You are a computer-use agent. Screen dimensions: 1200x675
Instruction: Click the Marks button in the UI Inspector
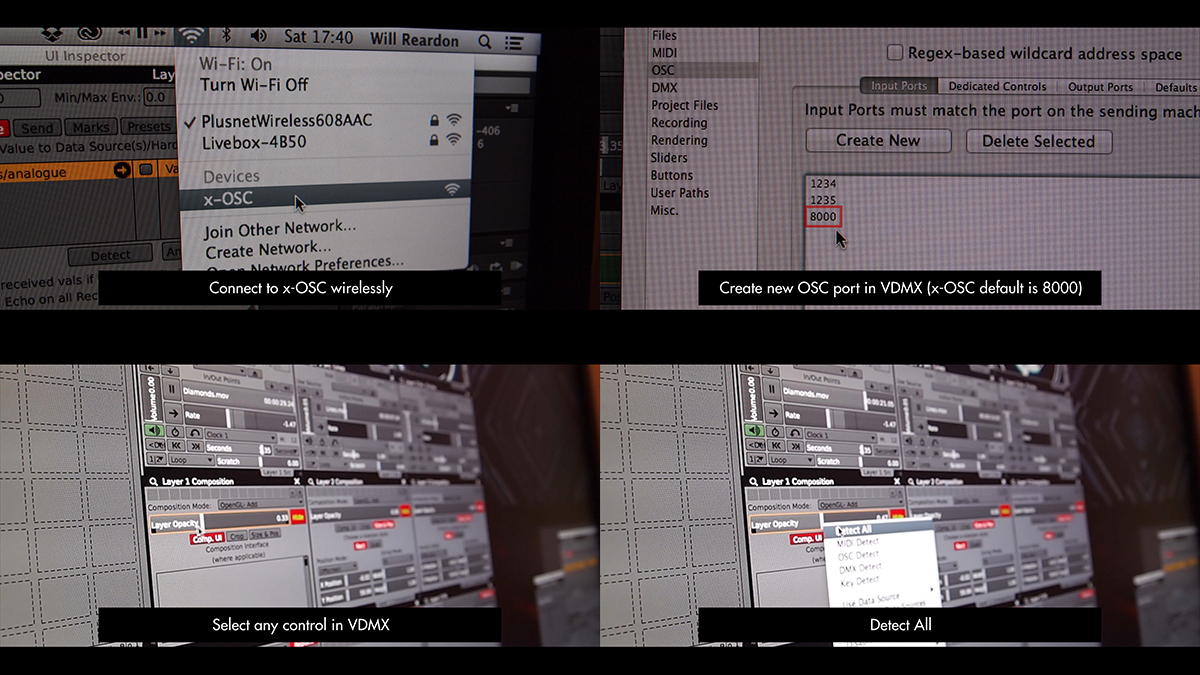[91, 128]
